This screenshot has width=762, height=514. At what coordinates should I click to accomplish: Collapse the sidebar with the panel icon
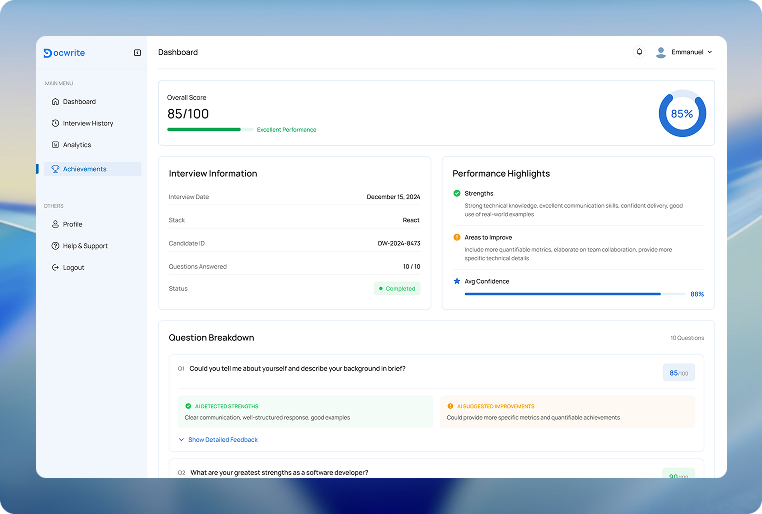pos(138,52)
